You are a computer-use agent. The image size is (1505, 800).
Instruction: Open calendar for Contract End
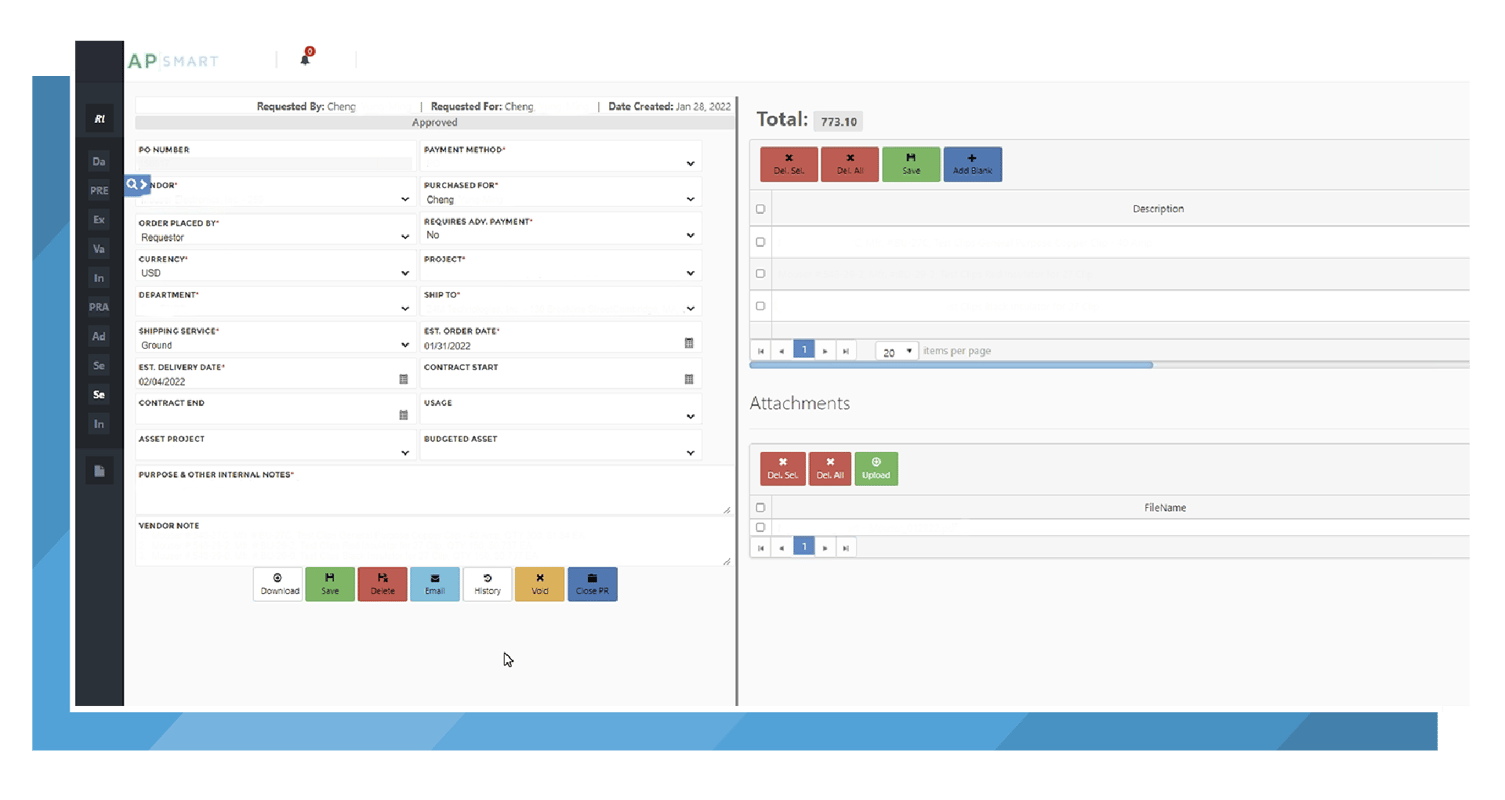click(403, 415)
